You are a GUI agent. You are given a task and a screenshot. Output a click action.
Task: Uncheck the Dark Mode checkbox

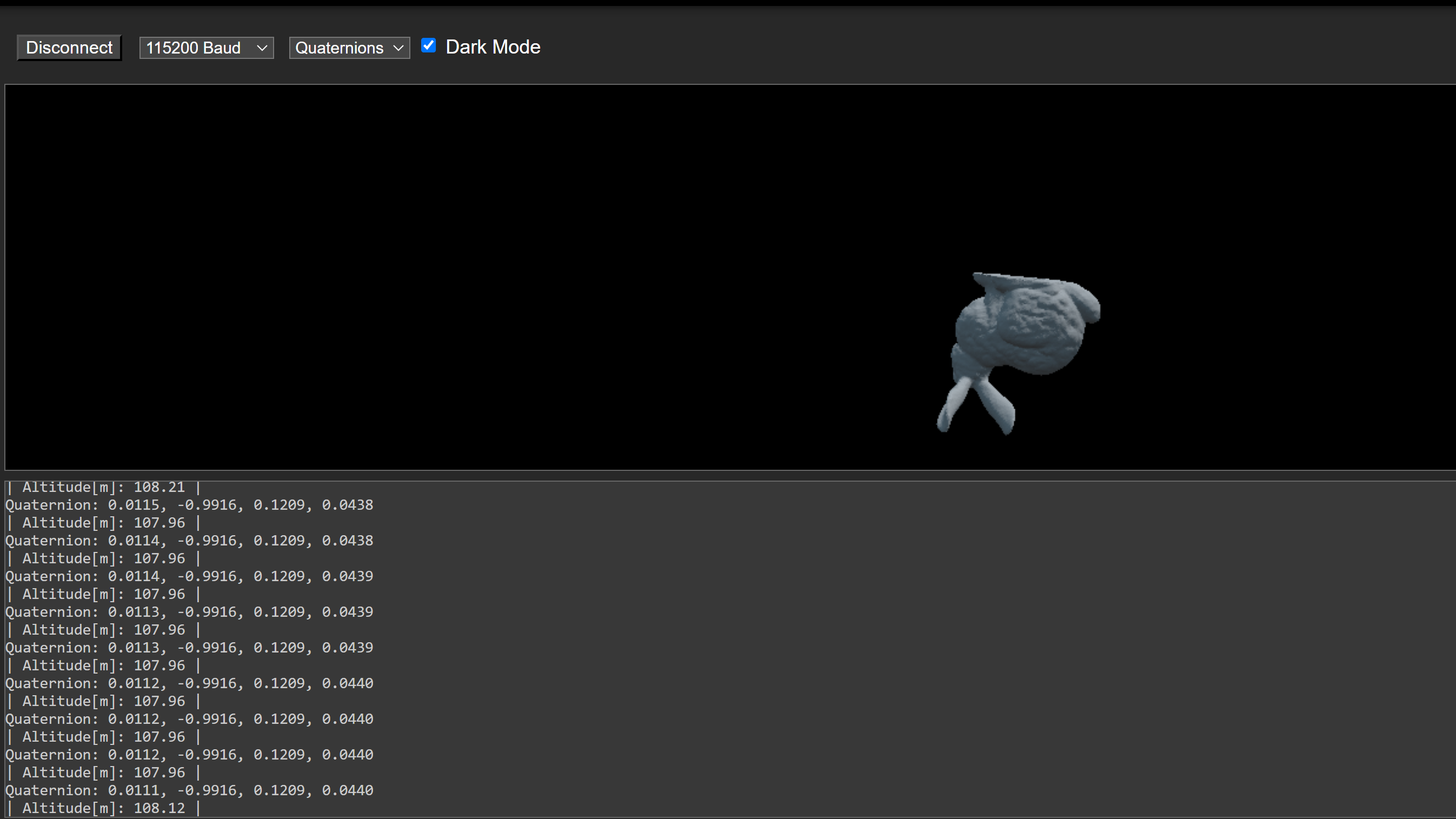[428, 46]
